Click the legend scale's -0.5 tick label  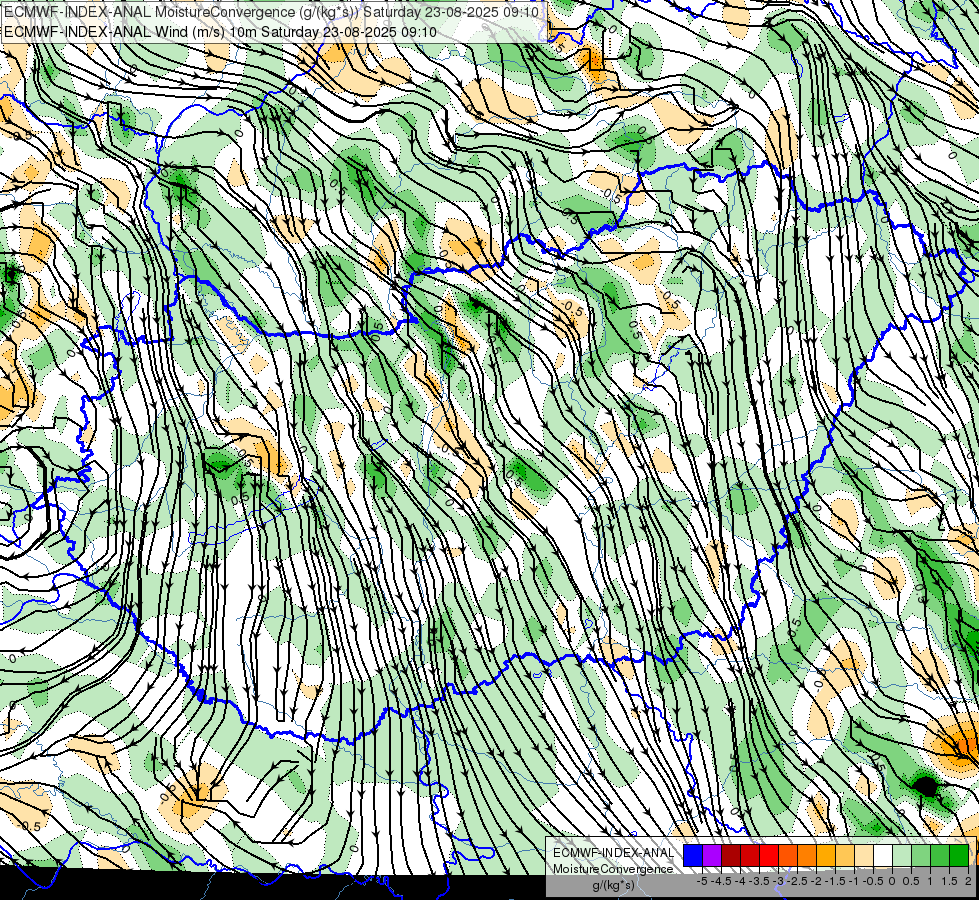coord(873,881)
